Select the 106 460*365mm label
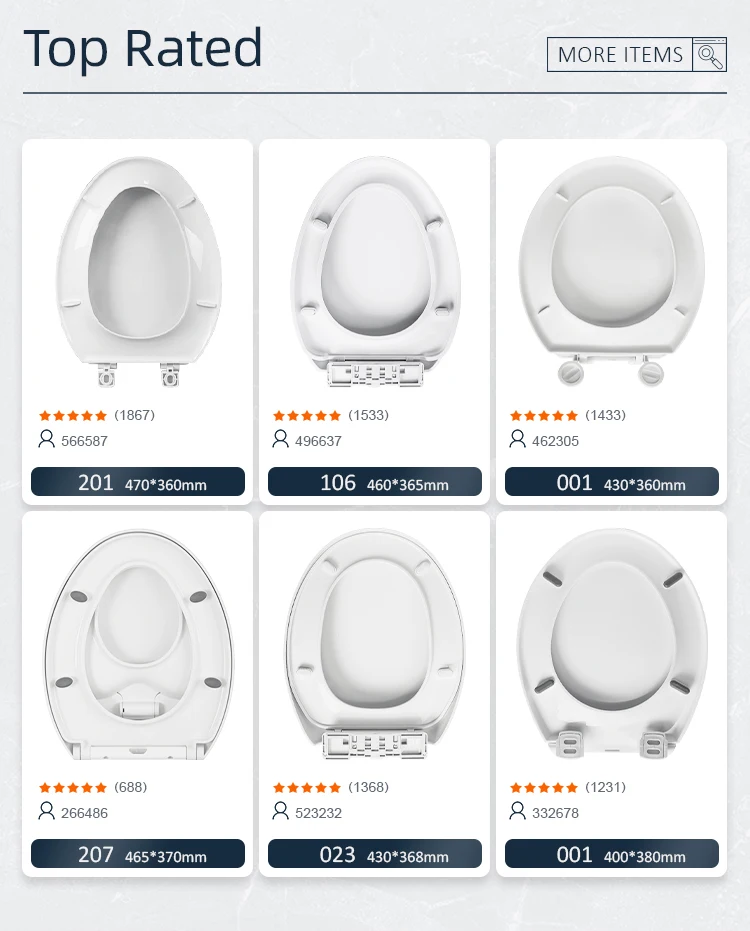750x931 pixels. tap(375, 483)
